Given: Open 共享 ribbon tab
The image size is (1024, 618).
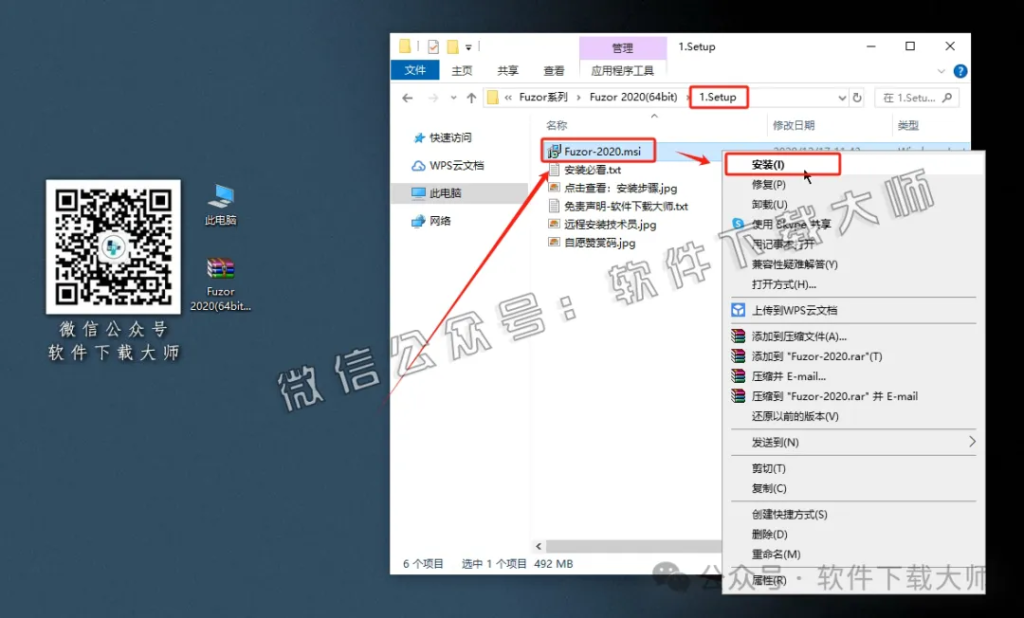Looking at the screenshot, I should coord(507,71).
